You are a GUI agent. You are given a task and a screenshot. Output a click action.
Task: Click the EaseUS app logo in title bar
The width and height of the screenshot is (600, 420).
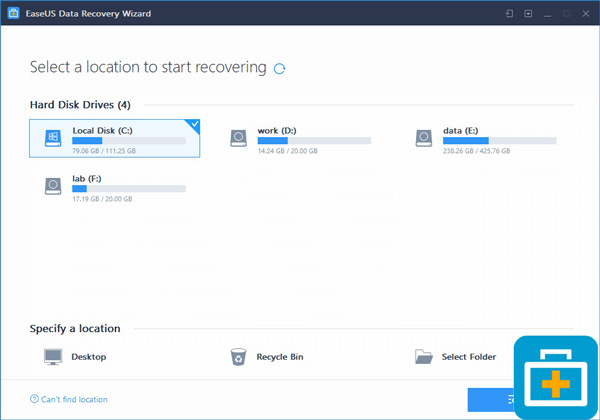(13, 13)
